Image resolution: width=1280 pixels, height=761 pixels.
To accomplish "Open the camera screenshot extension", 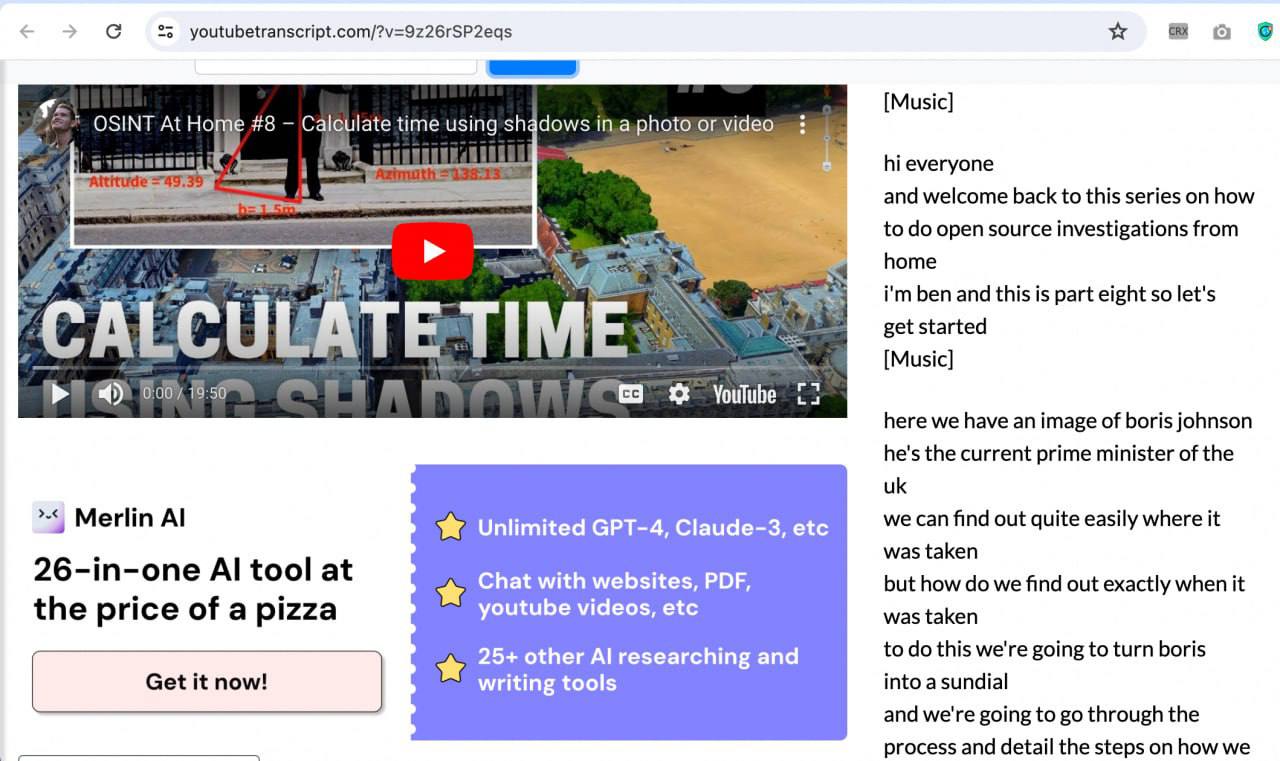I will (1222, 32).
